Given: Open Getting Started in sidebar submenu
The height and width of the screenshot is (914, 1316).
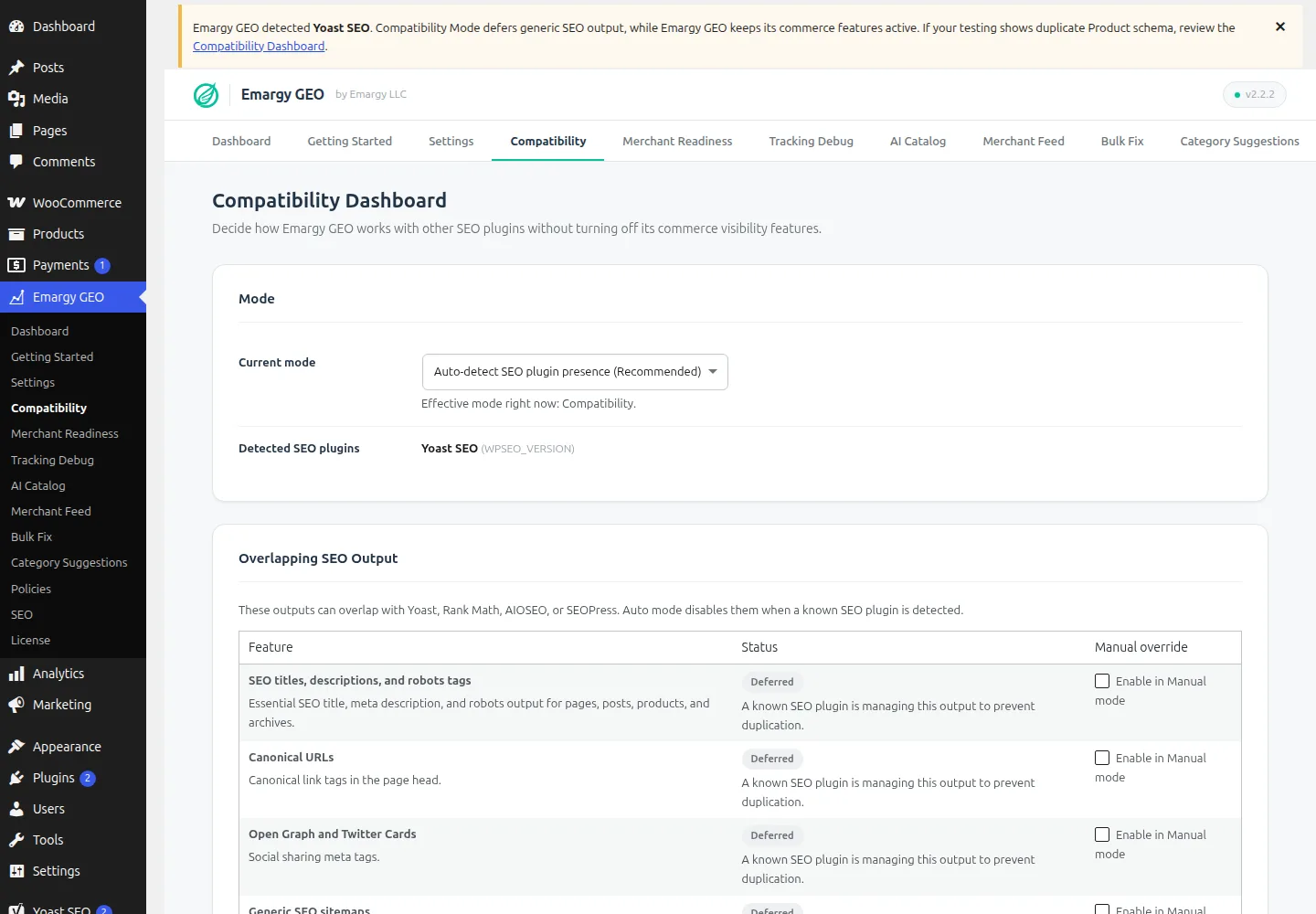Looking at the screenshot, I should tap(52, 357).
